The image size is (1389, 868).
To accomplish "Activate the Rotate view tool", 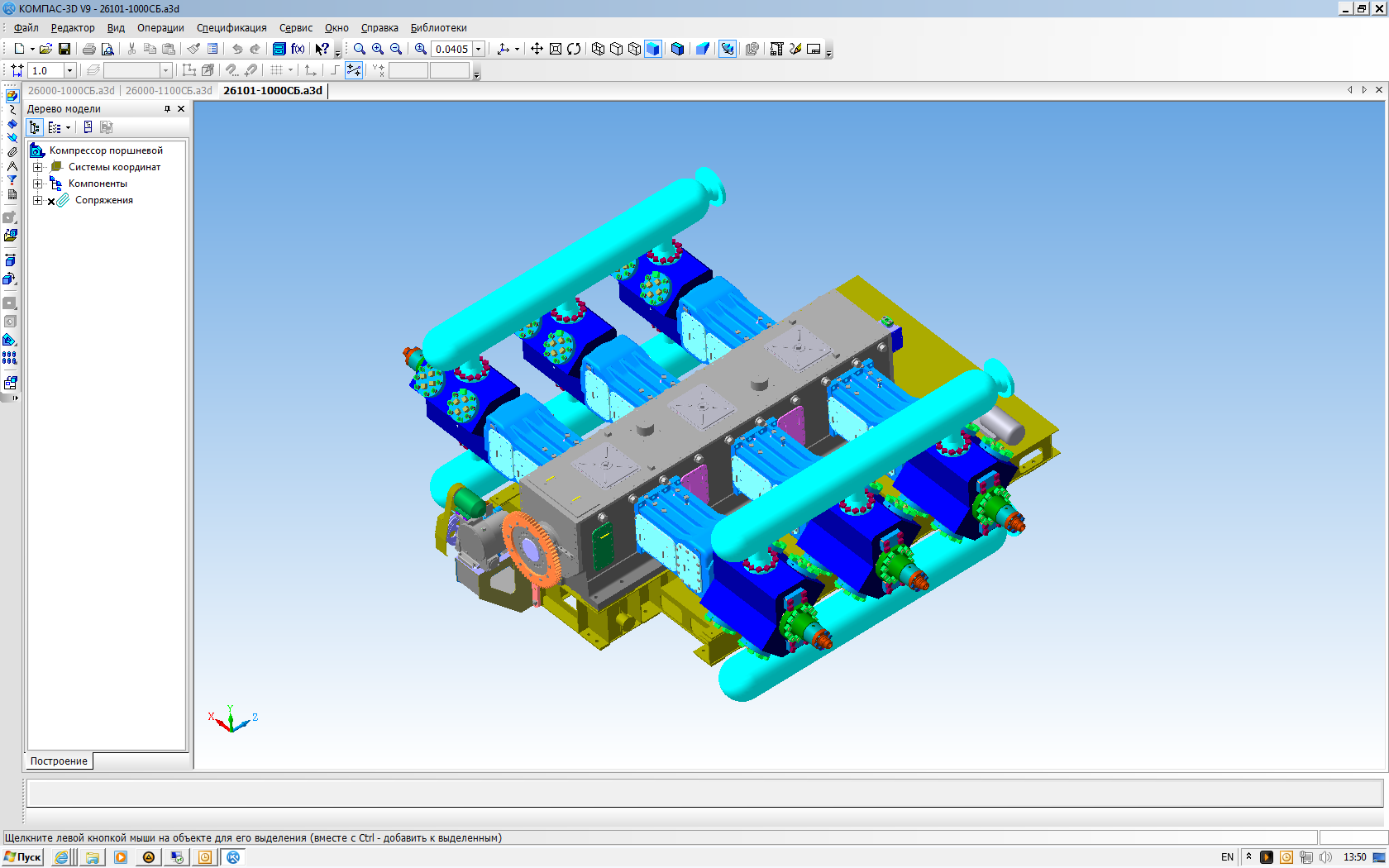I will [574, 49].
